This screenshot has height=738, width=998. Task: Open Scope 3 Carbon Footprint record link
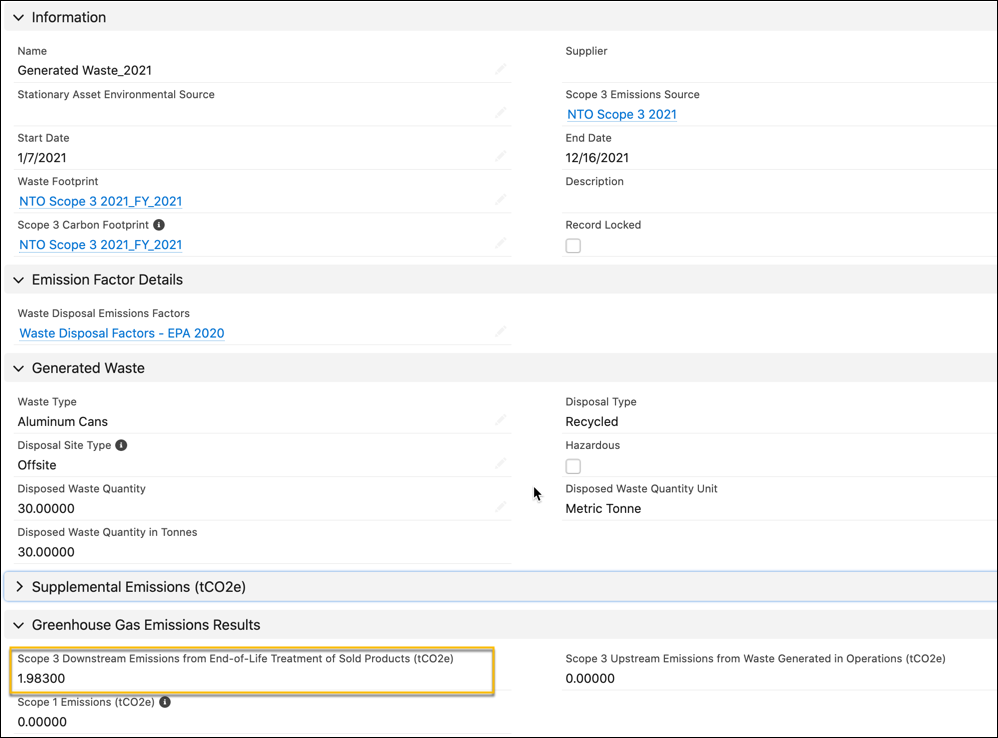101,245
